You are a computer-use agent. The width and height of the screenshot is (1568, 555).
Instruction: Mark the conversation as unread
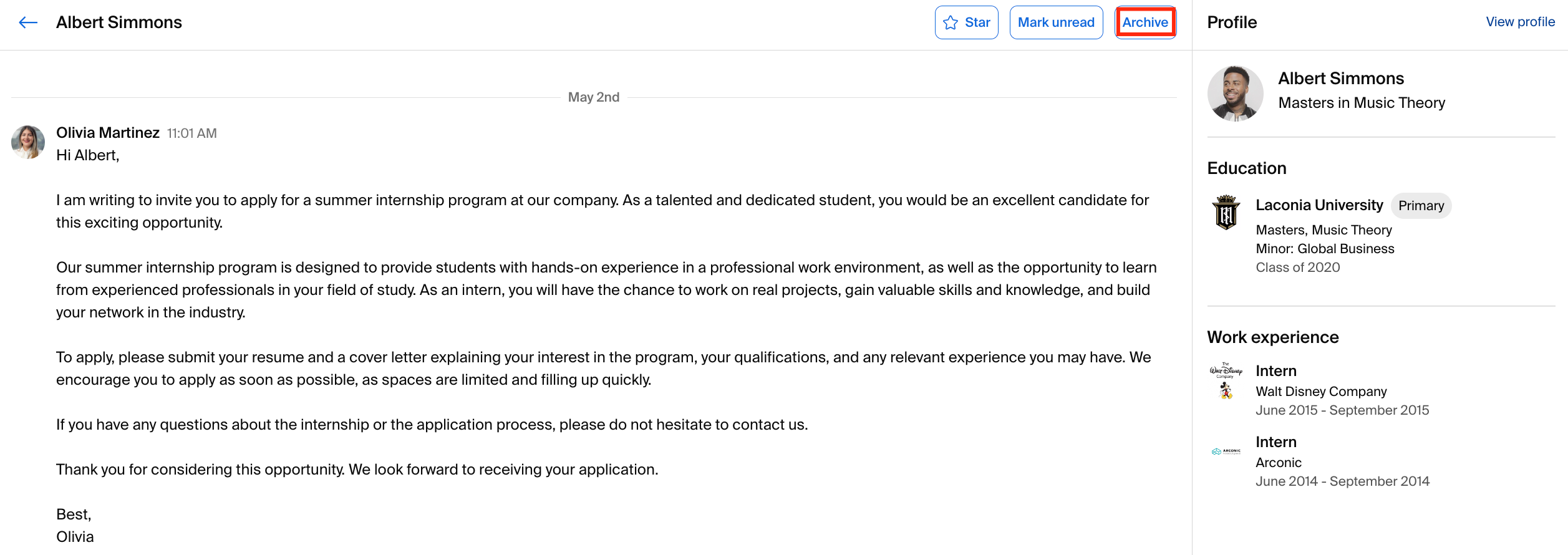pos(1056,22)
